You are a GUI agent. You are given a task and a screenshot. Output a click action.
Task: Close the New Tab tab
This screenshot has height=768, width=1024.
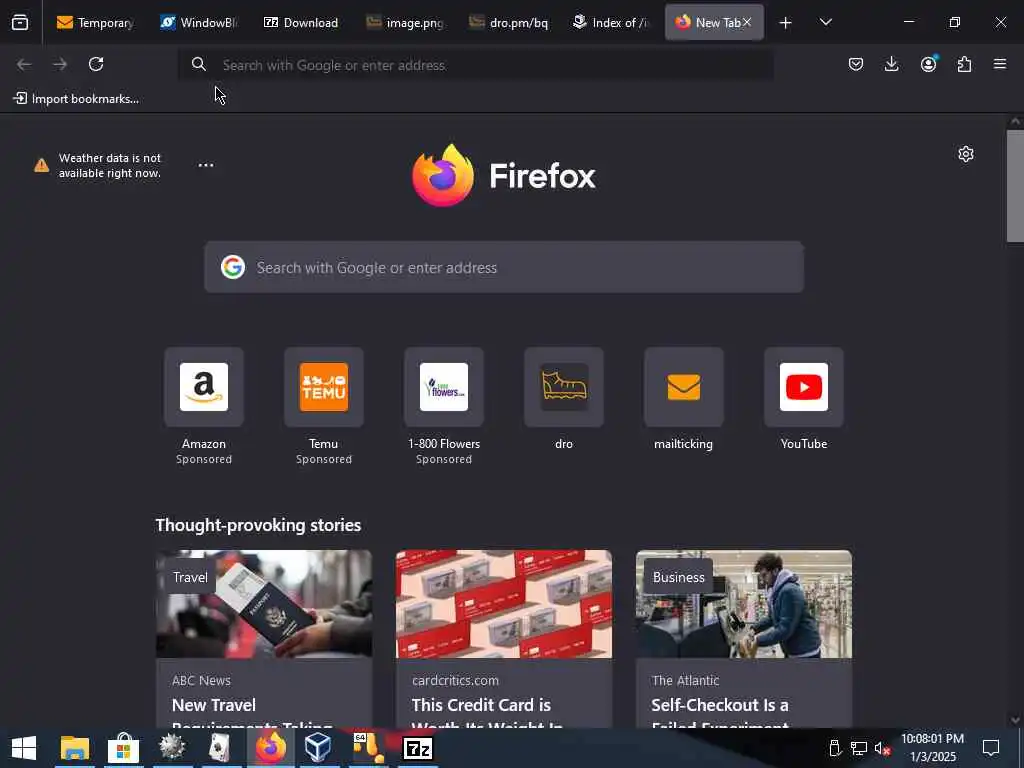pyautogui.click(x=746, y=22)
